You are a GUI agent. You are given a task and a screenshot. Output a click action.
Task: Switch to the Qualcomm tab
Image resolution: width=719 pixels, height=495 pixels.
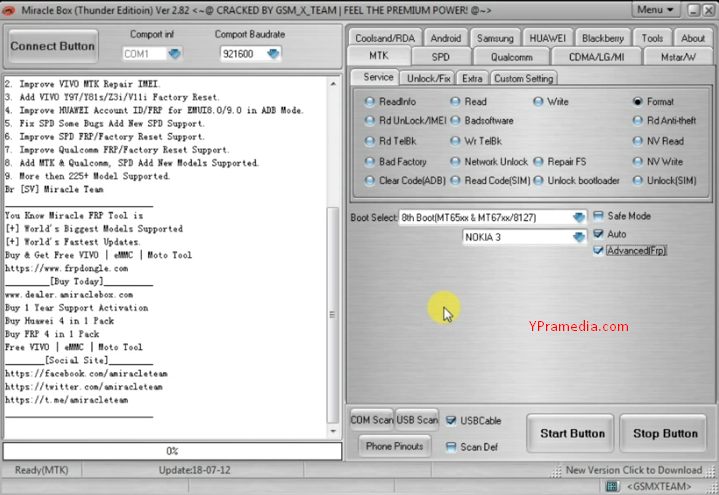pos(512,57)
